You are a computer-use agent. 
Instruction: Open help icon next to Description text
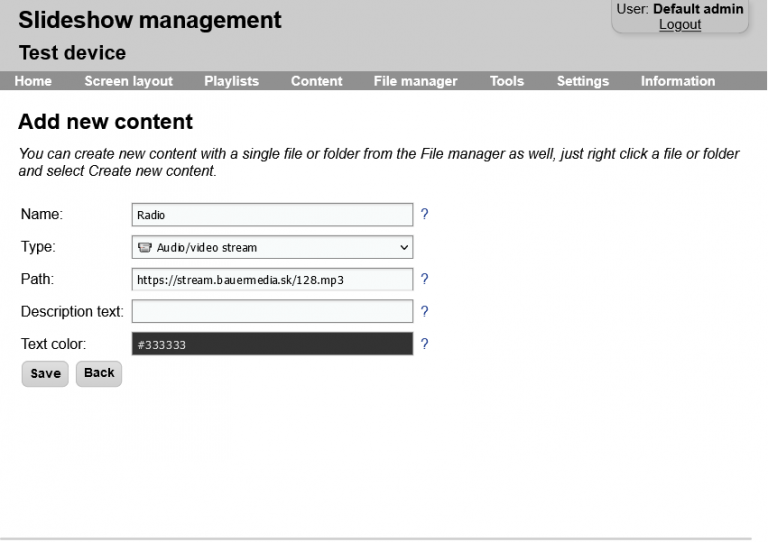click(424, 311)
